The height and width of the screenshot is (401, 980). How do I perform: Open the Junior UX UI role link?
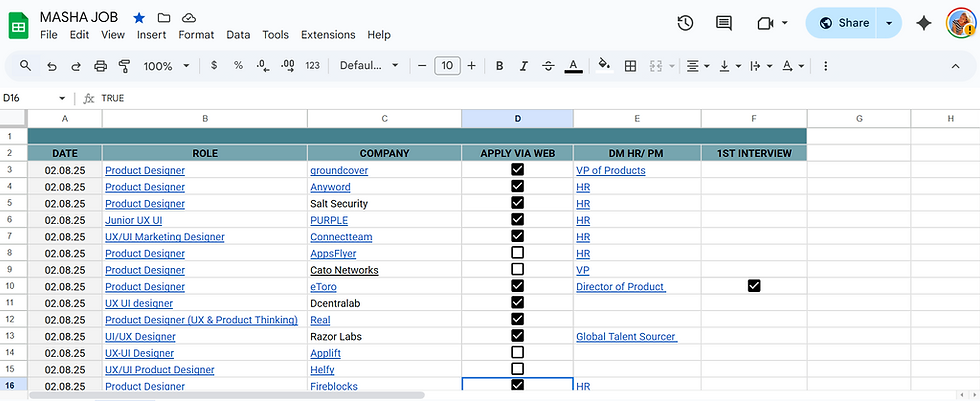click(x=134, y=220)
